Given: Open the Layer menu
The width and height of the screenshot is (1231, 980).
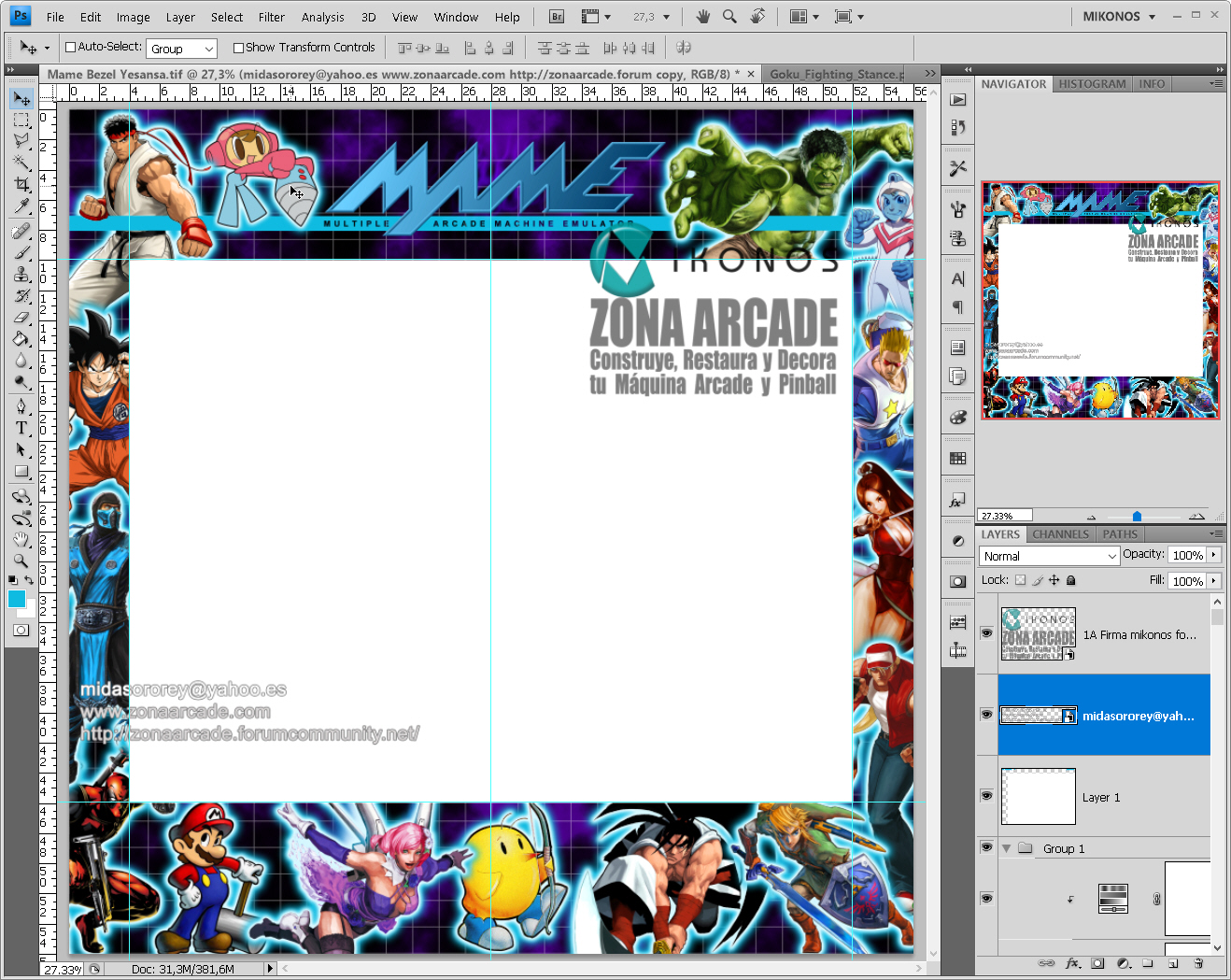Looking at the screenshot, I should click(x=180, y=17).
